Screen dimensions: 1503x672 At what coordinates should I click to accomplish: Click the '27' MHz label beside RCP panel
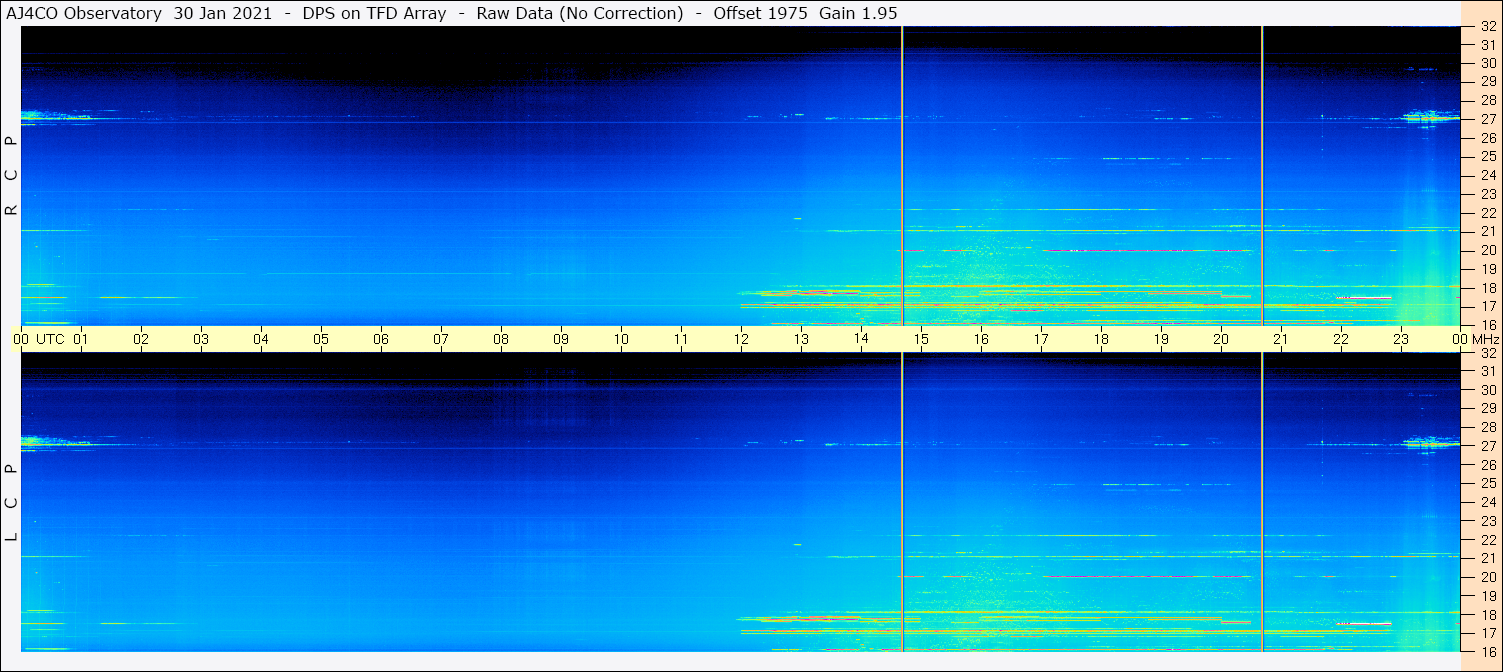click(1488, 119)
